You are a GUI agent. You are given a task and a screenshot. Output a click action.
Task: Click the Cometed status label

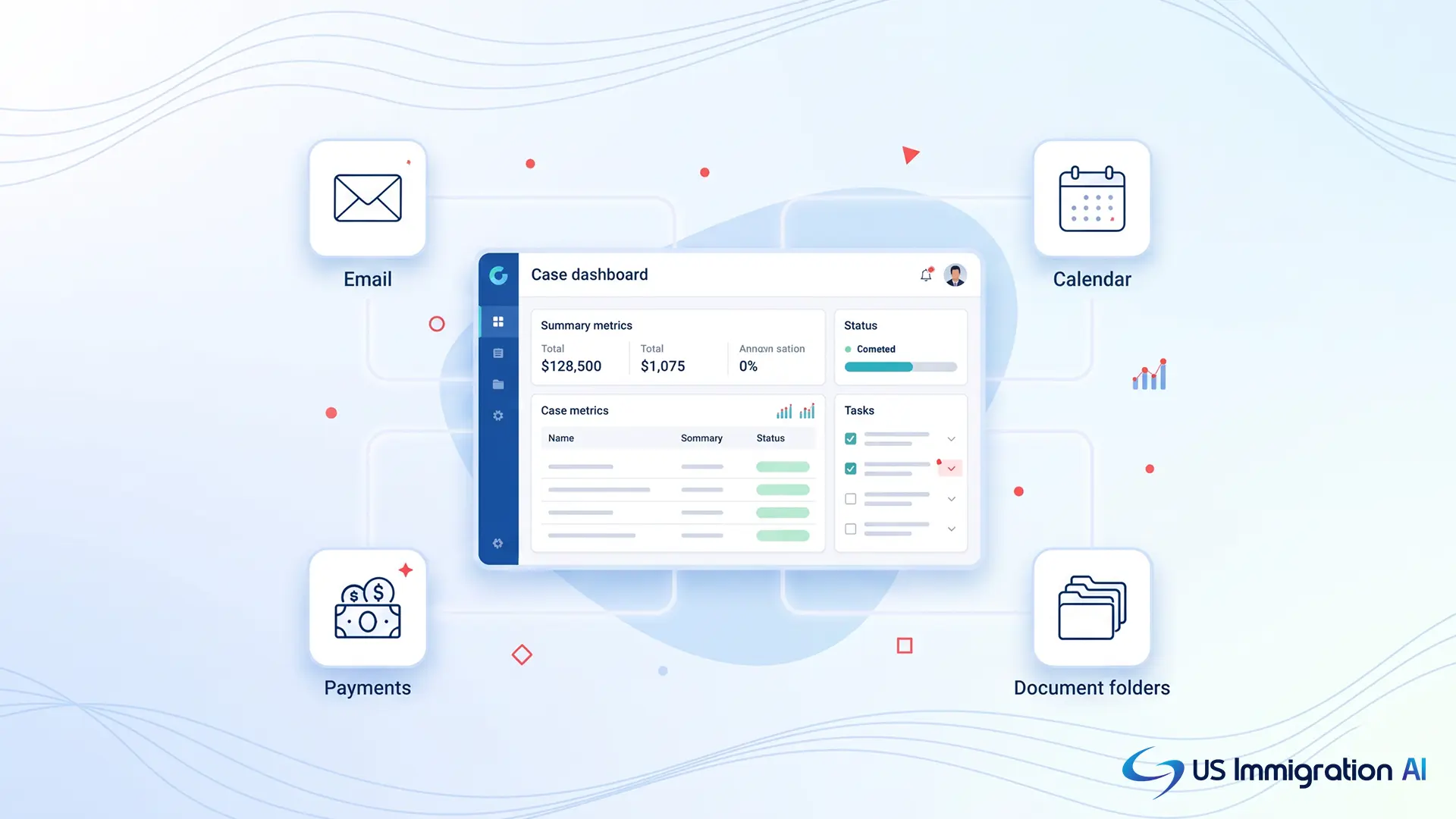click(x=876, y=350)
